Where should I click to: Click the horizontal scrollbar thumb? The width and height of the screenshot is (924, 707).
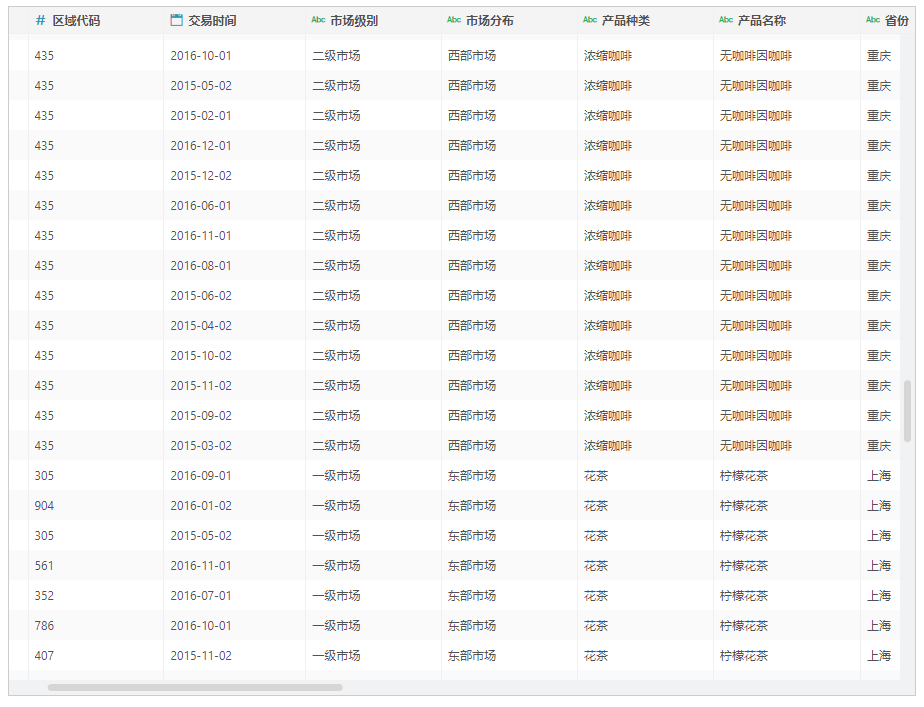pyautogui.click(x=195, y=688)
